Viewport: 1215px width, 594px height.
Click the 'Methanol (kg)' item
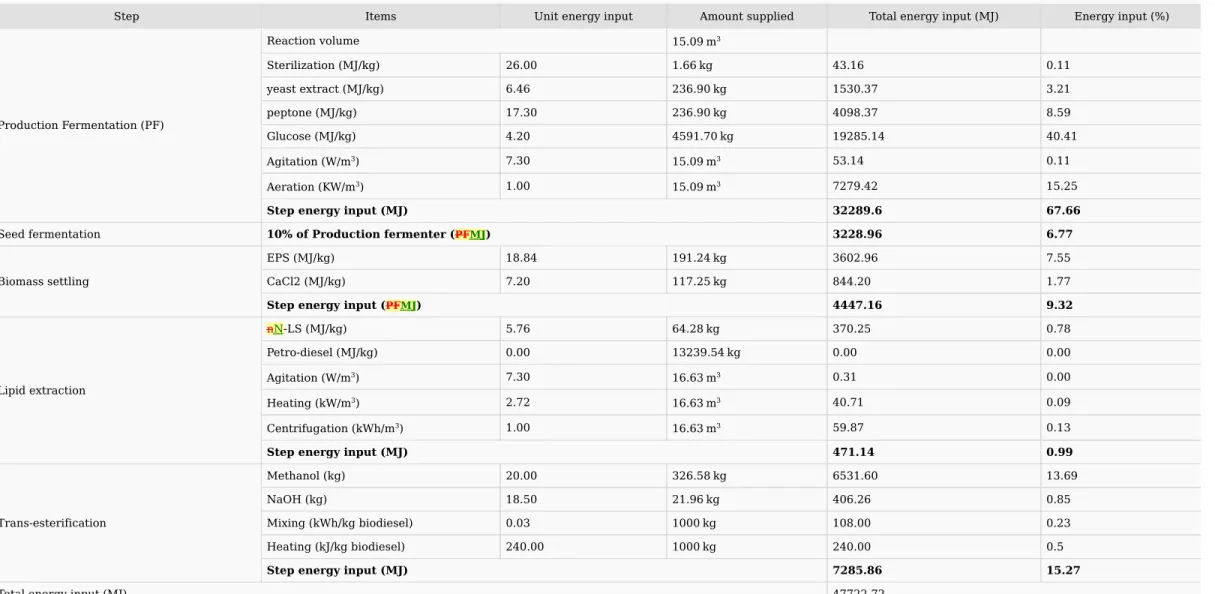[304, 476]
